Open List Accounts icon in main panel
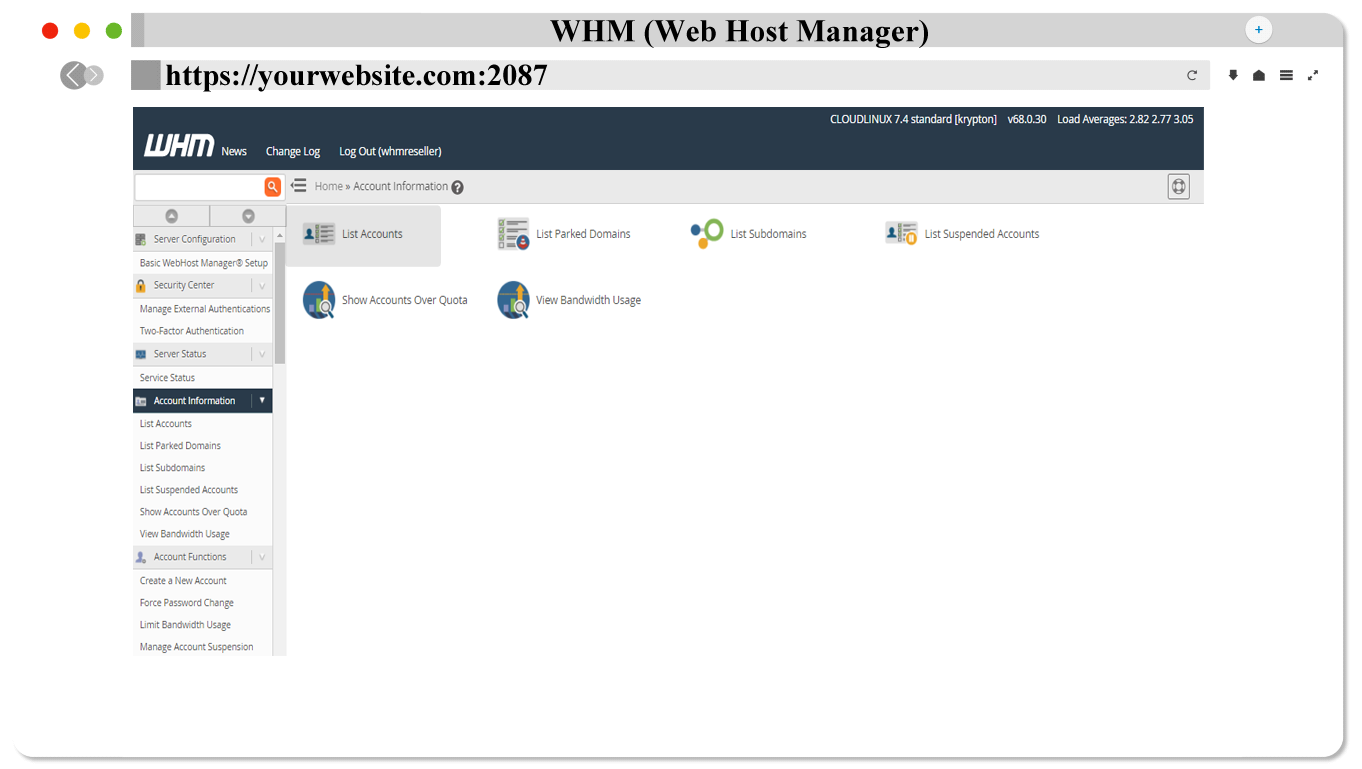The width and height of the screenshot is (1362, 769). pyautogui.click(x=319, y=234)
